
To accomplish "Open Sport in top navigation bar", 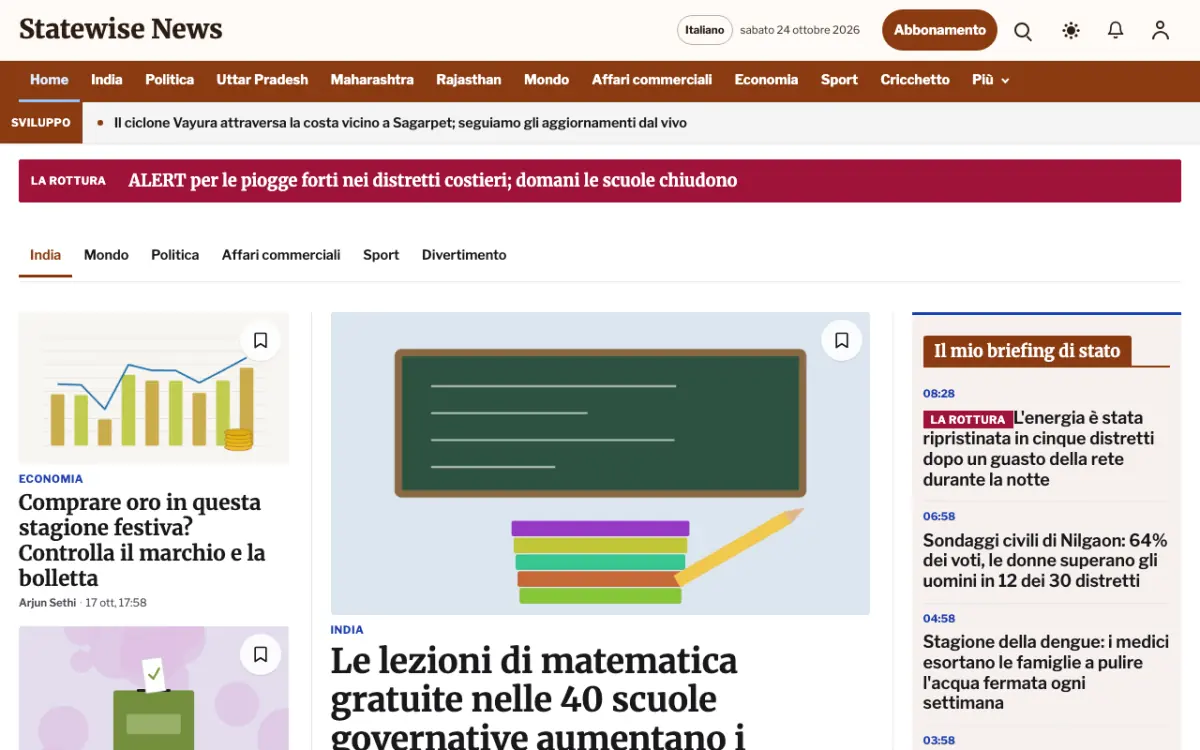I will pos(839,80).
